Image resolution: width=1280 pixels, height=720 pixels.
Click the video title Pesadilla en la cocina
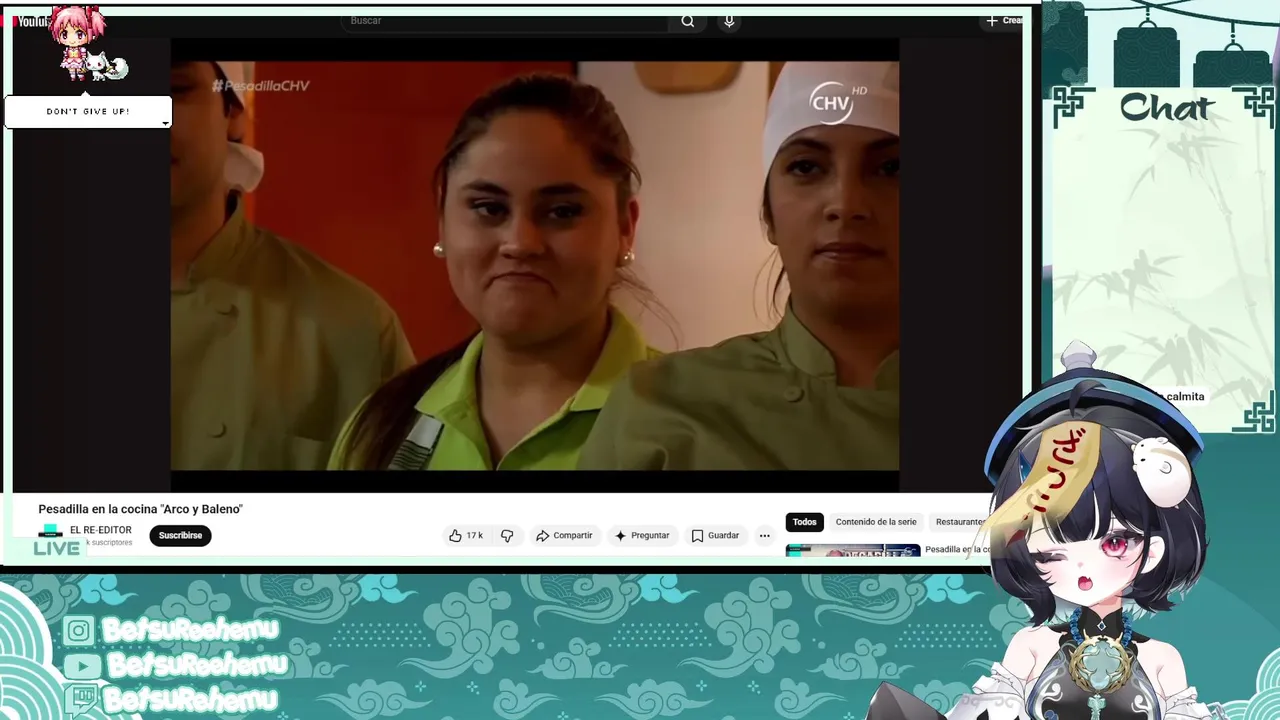click(141, 509)
